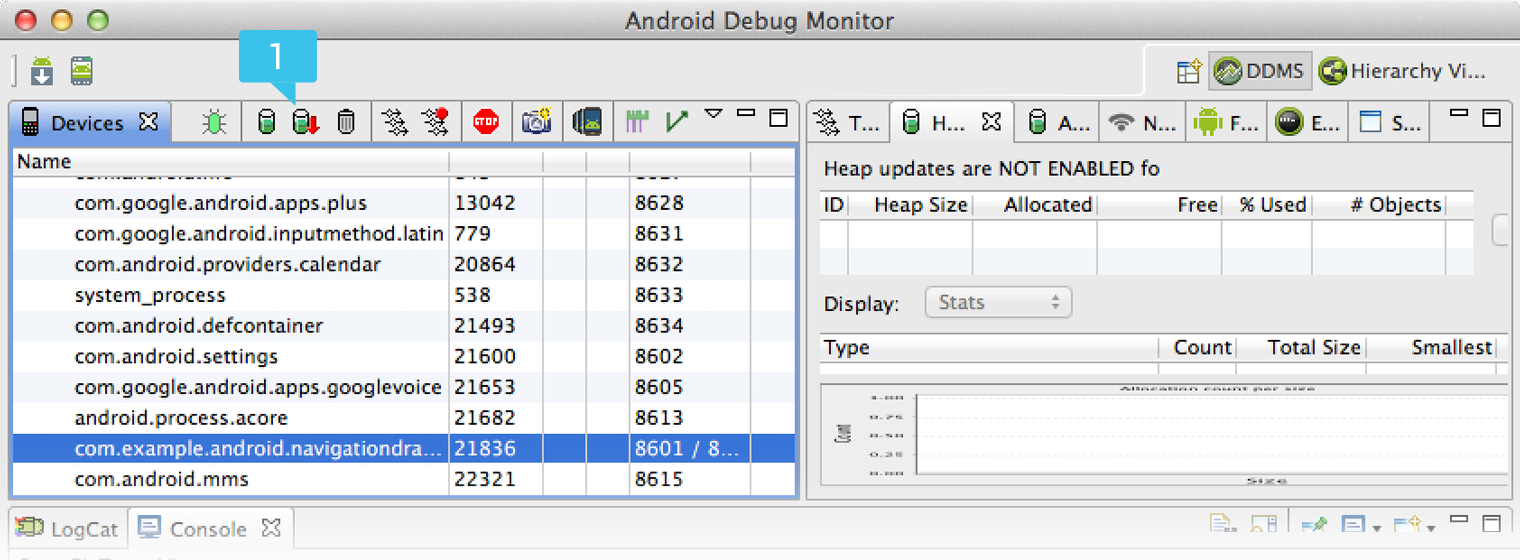Close the Console tab
Screen dimensions: 1520x560
point(271,526)
